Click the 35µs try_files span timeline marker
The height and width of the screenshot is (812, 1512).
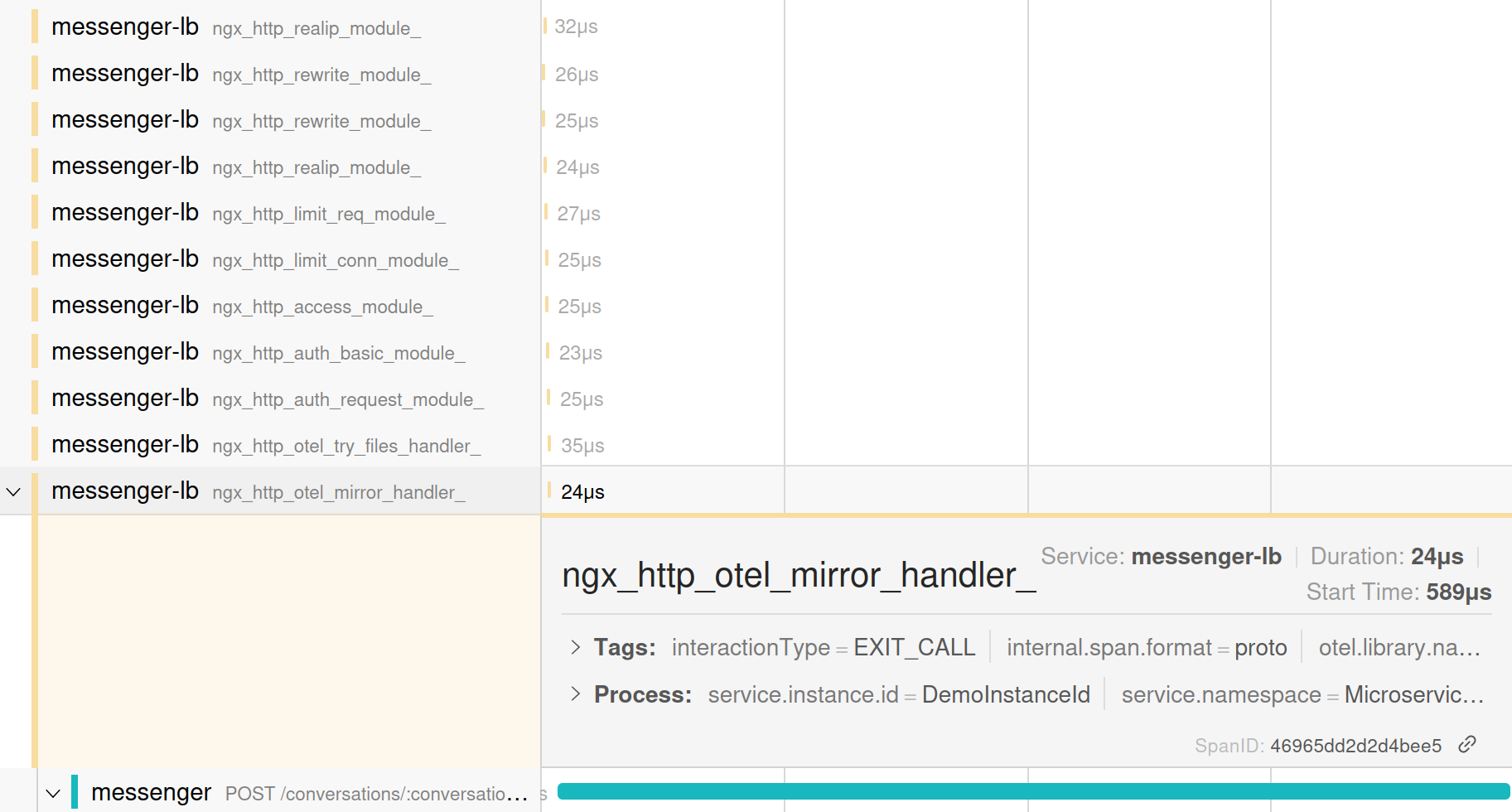[x=549, y=445]
